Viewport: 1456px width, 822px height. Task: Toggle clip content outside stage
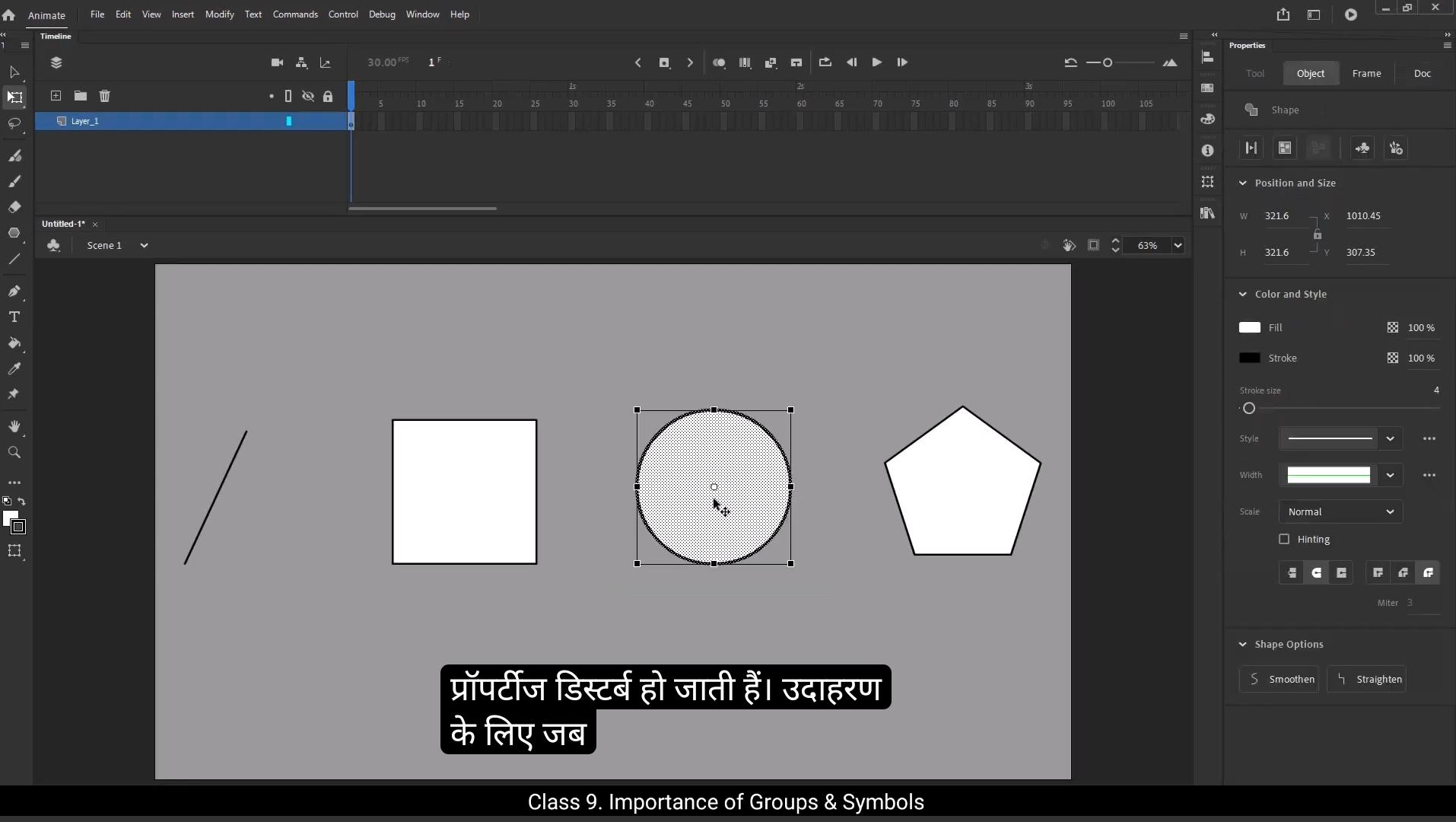click(1093, 245)
